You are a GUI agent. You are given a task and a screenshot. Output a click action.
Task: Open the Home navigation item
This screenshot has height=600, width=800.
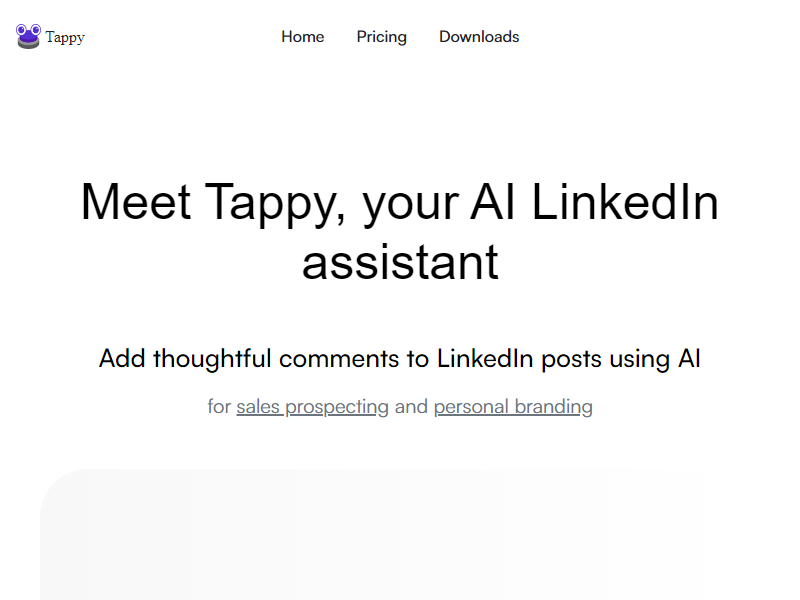[302, 37]
